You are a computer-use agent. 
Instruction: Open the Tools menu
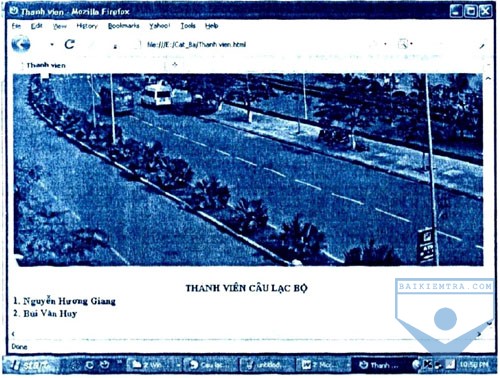pyautogui.click(x=188, y=26)
